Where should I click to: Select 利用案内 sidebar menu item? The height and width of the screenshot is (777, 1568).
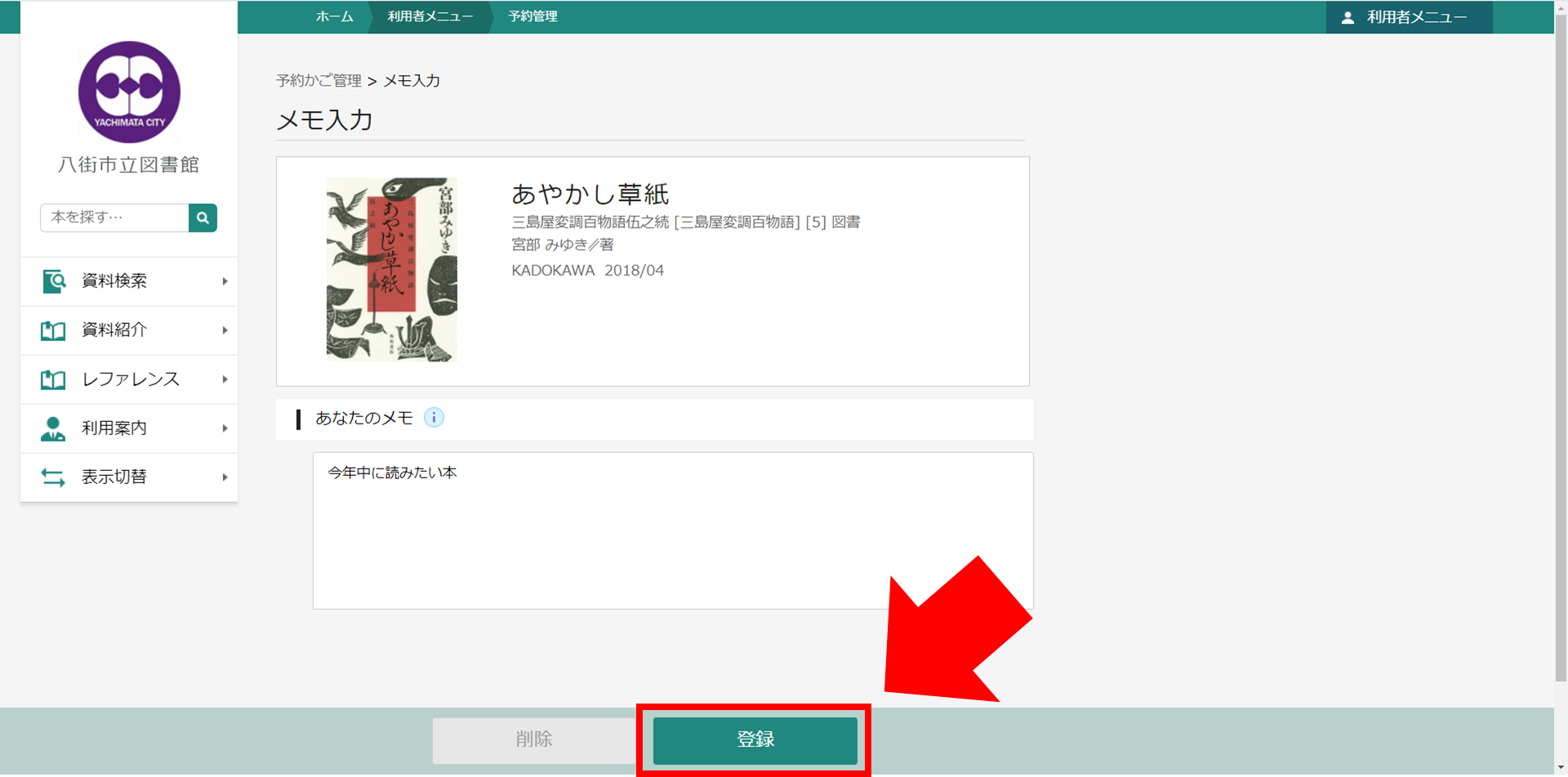pyautogui.click(x=129, y=428)
